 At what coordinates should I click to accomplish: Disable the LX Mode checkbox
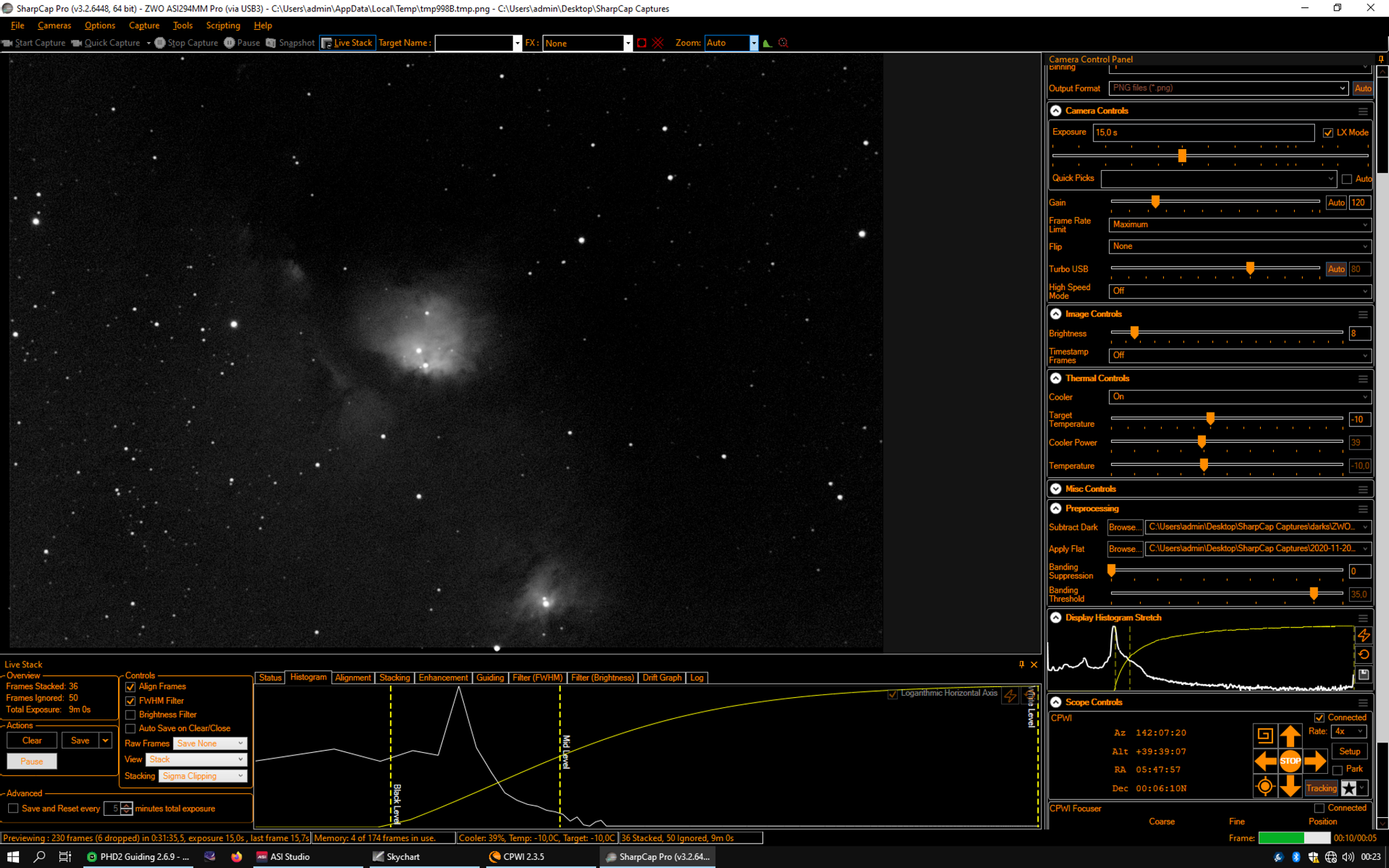[1328, 133]
